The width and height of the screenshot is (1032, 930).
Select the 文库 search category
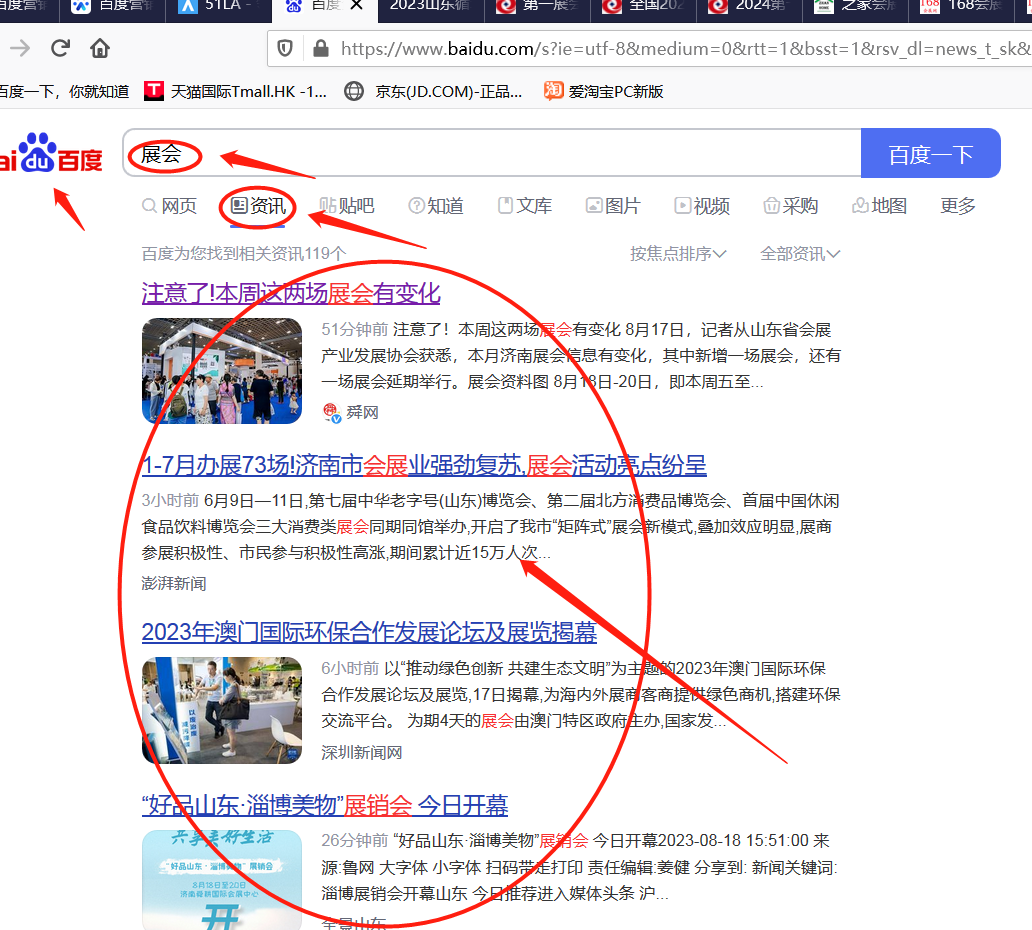coord(525,206)
